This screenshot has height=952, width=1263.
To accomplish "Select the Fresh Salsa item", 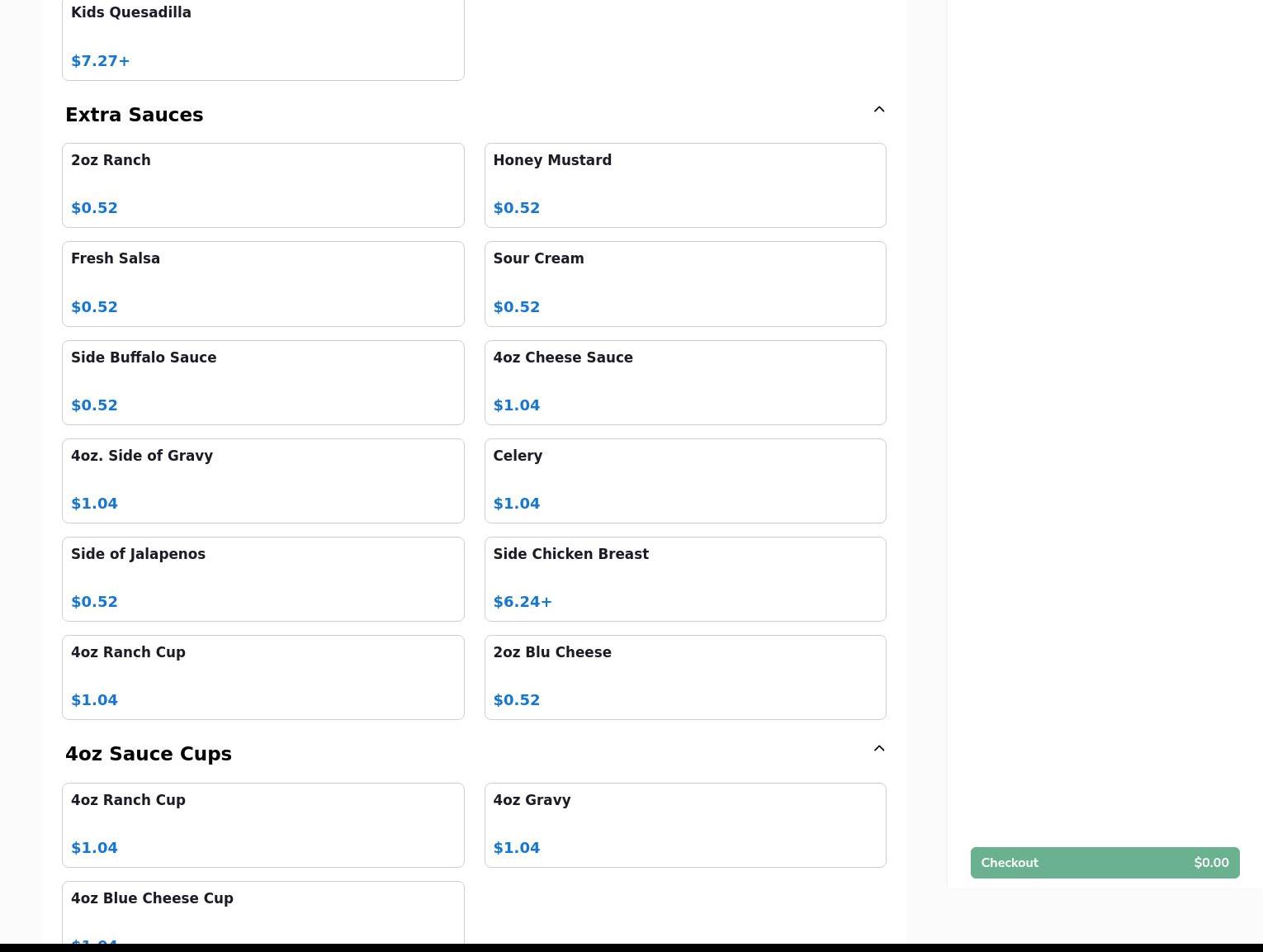I will click(263, 283).
